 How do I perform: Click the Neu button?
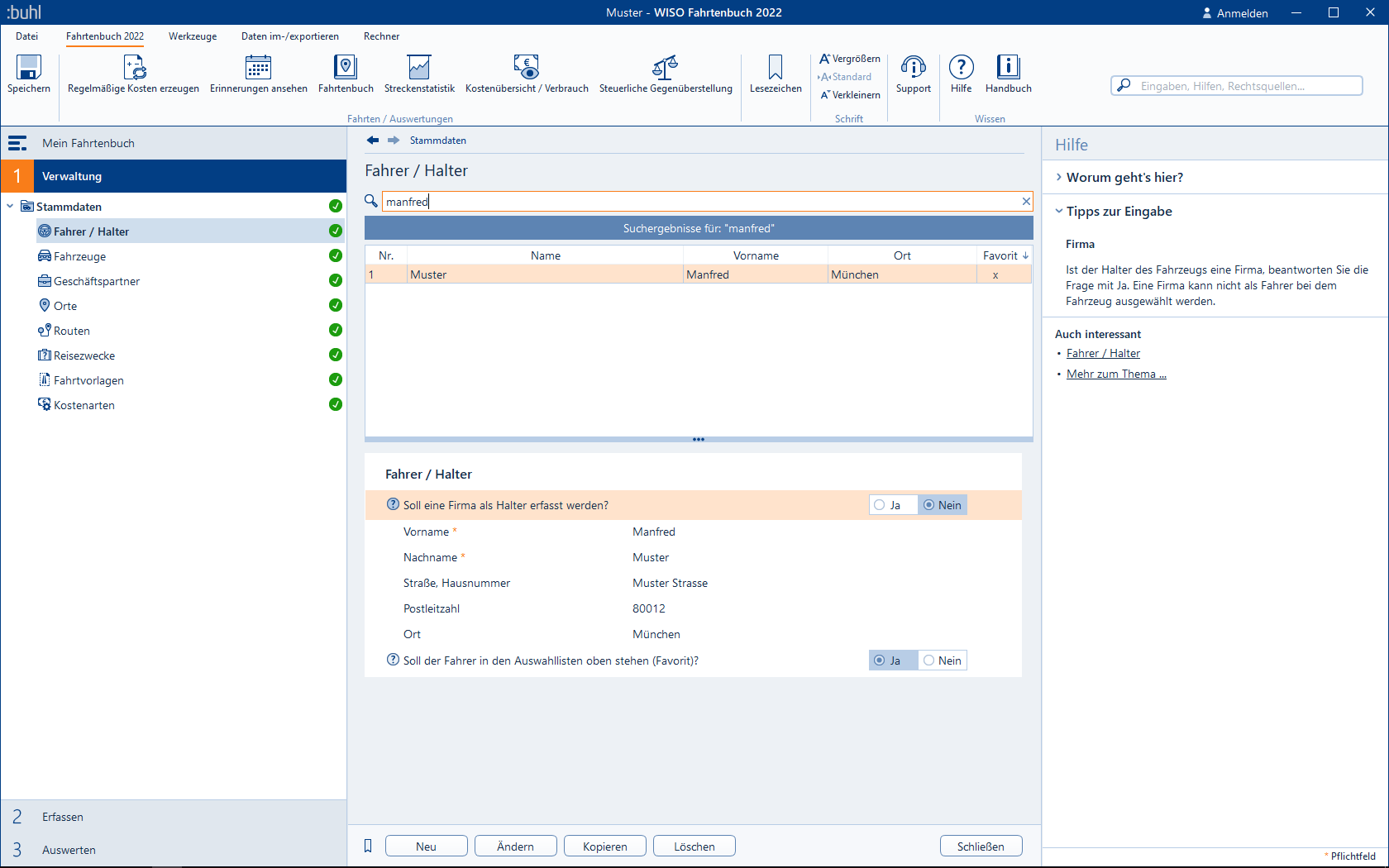[x=427, y=846]
